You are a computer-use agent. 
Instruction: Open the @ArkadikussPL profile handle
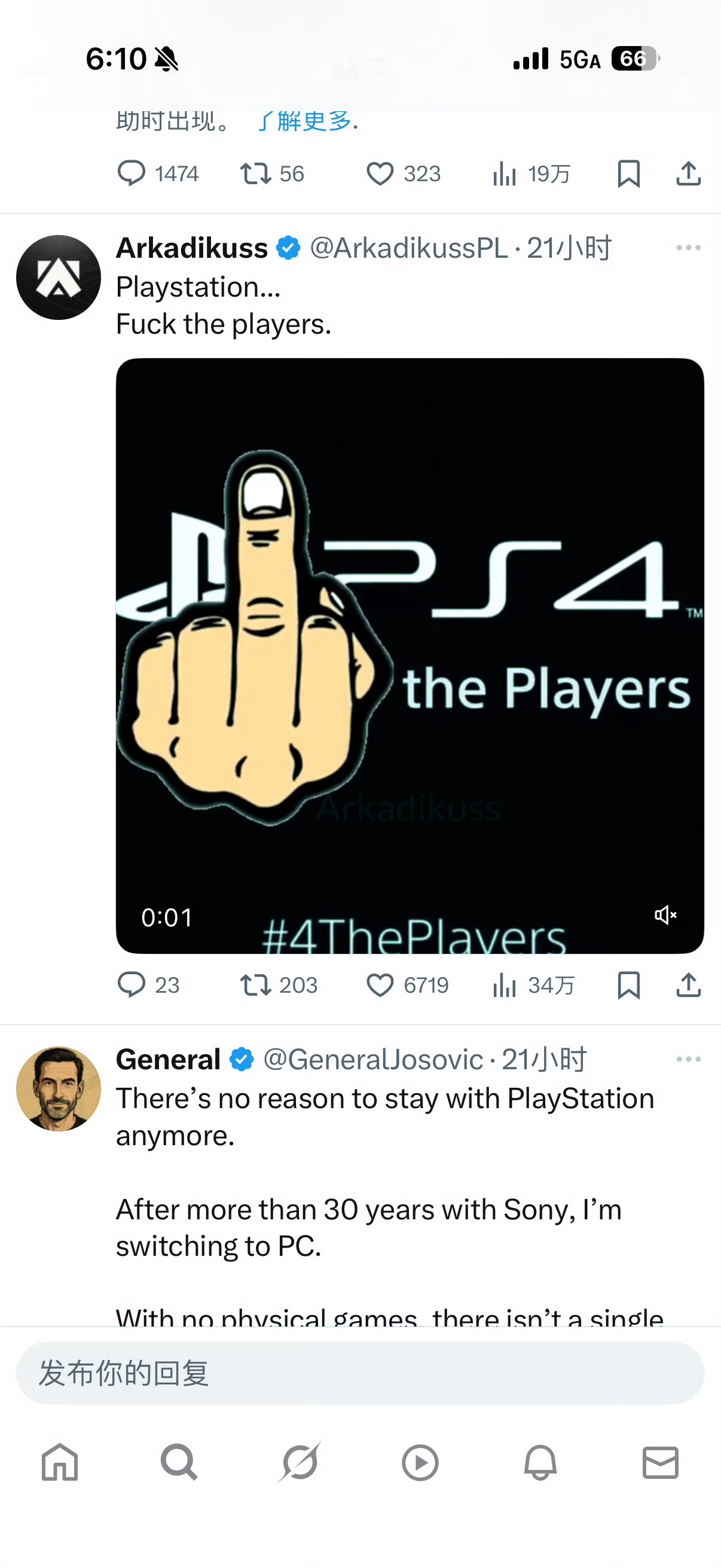pyautogui.click(x=408, y=248)
